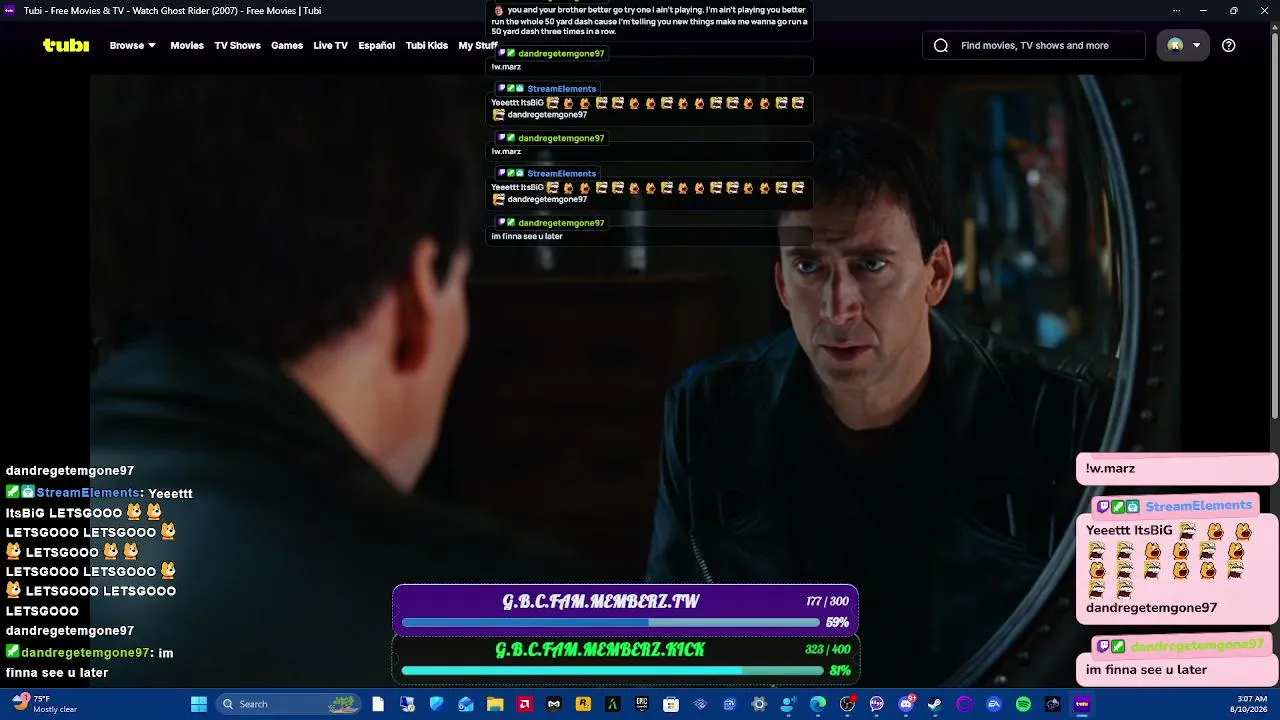
Task: Open Microsoft Edge from the taskbar
Action: 818,704
